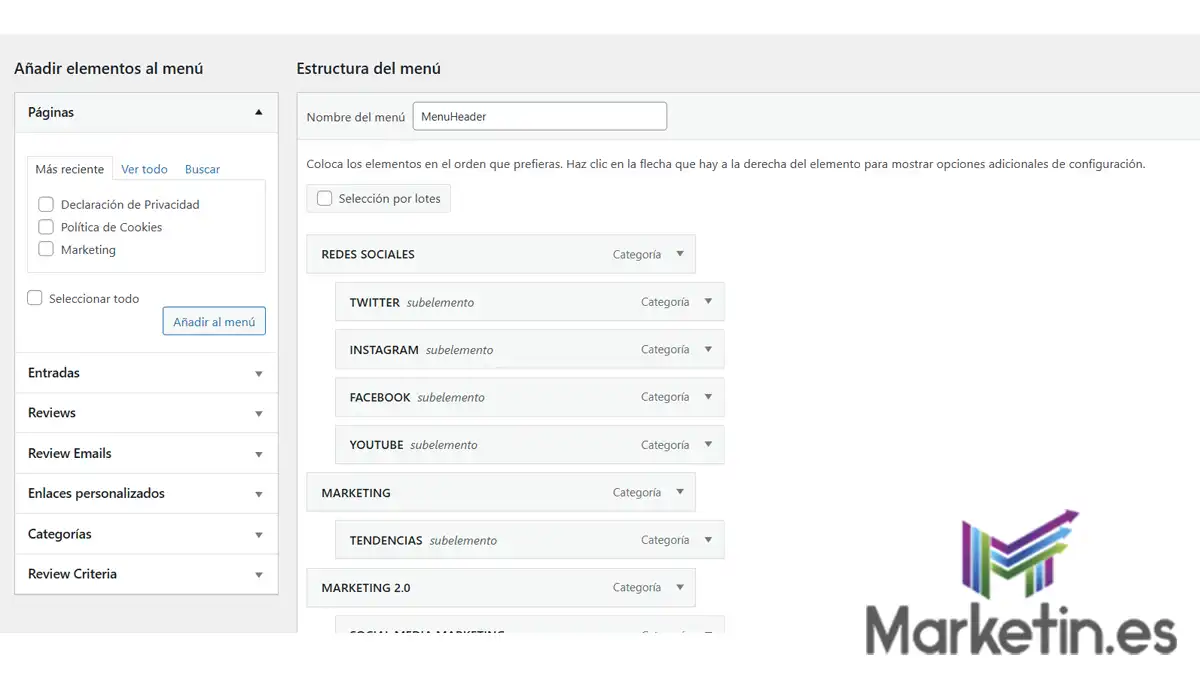Expand the Enlaces personalizados section
This screenshot has height=675, width=1200.
pos(258,493)
